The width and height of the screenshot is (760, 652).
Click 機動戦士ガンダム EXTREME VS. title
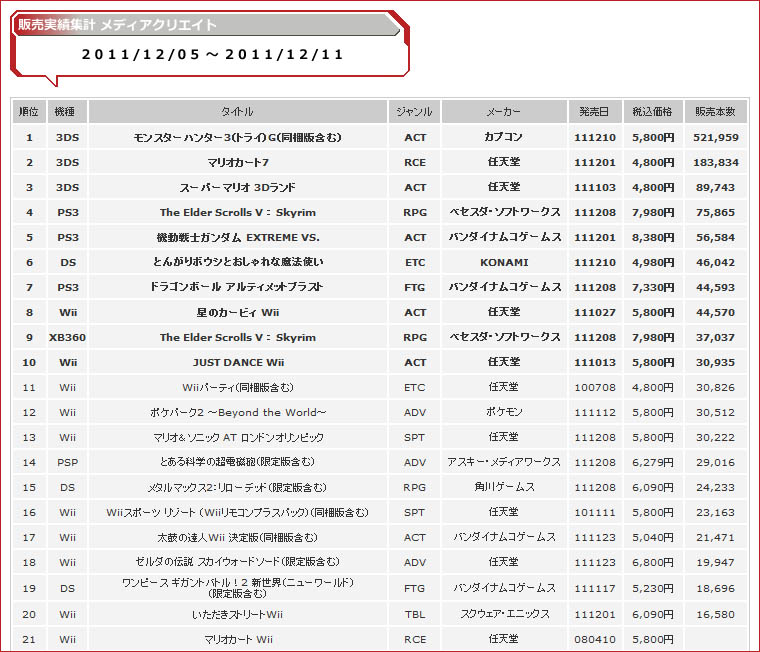[238, 238]
